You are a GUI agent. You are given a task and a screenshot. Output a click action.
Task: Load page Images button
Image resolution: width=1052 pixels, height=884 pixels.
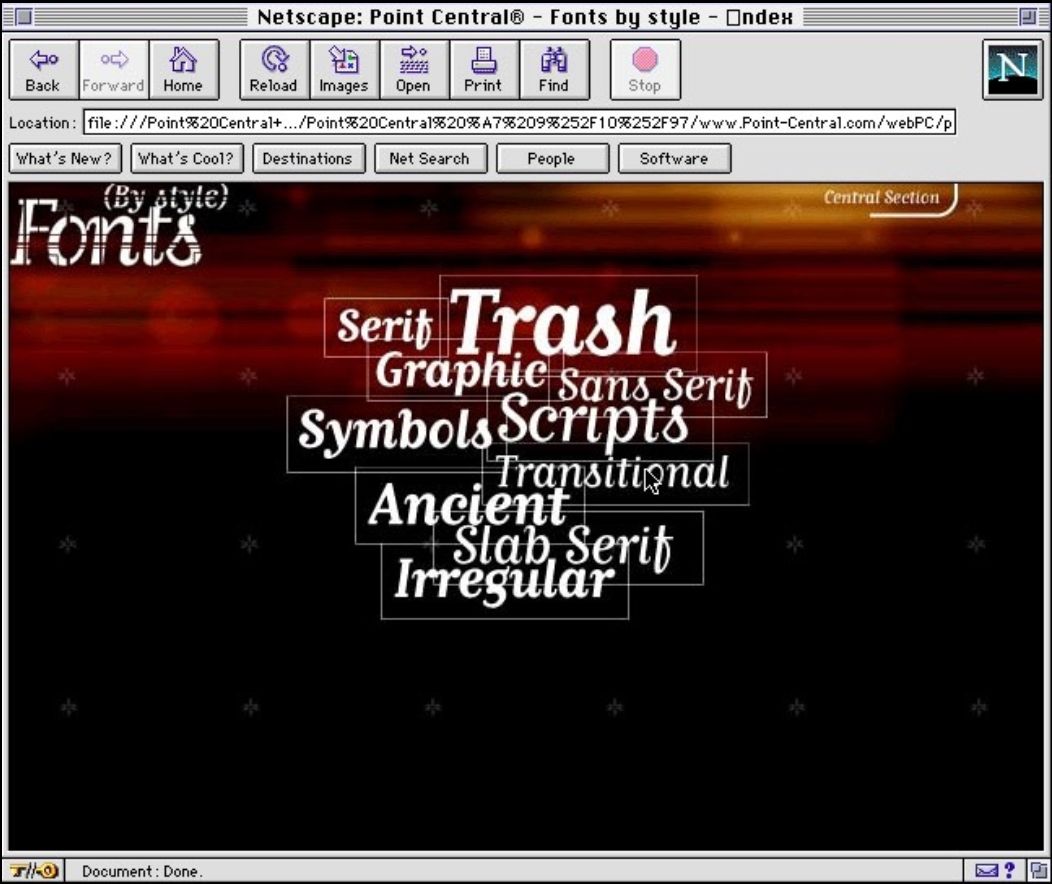[x=344, y=70]
